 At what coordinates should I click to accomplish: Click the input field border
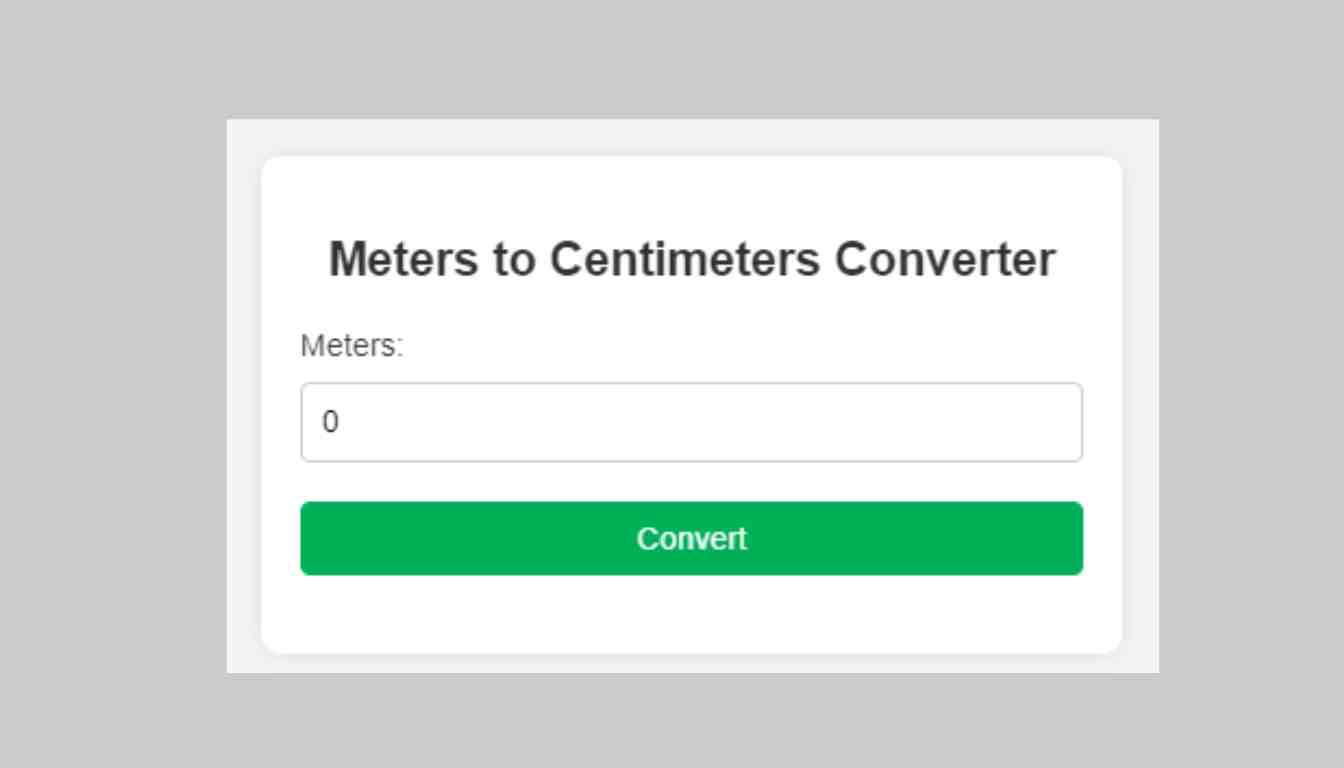tap(691, 385)
